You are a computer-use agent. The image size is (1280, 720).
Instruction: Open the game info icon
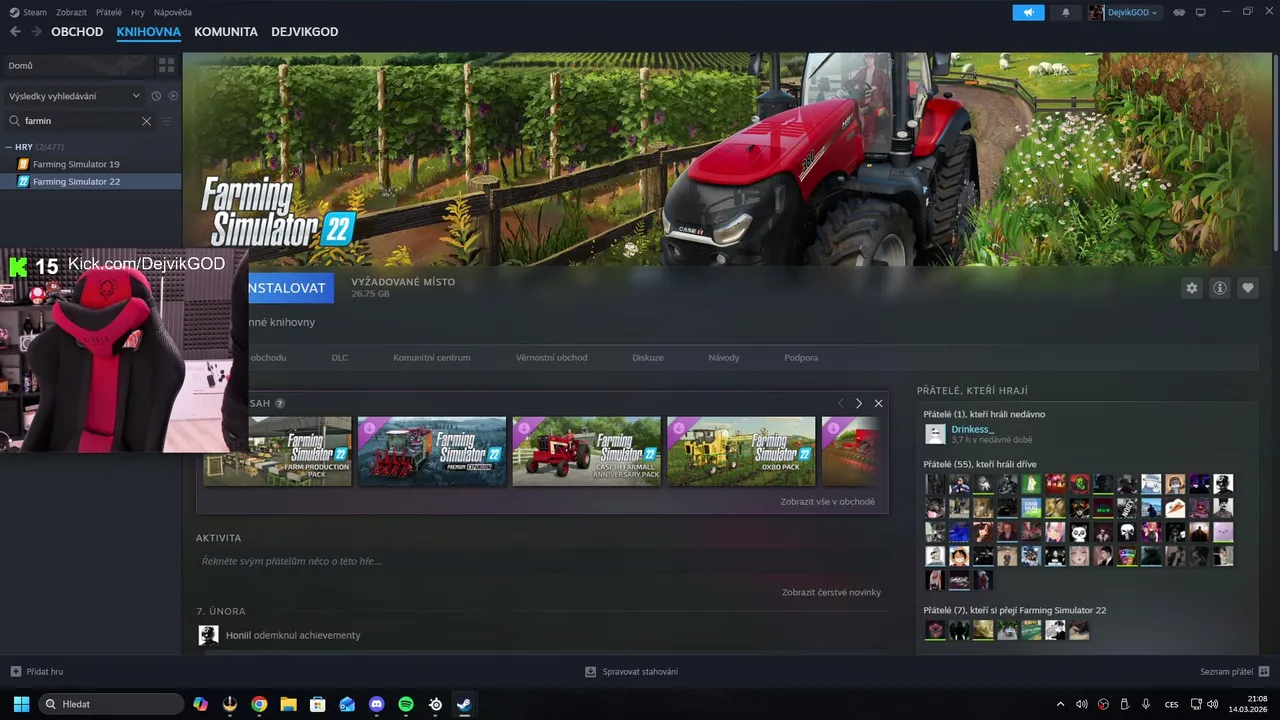coord(1220,288)
